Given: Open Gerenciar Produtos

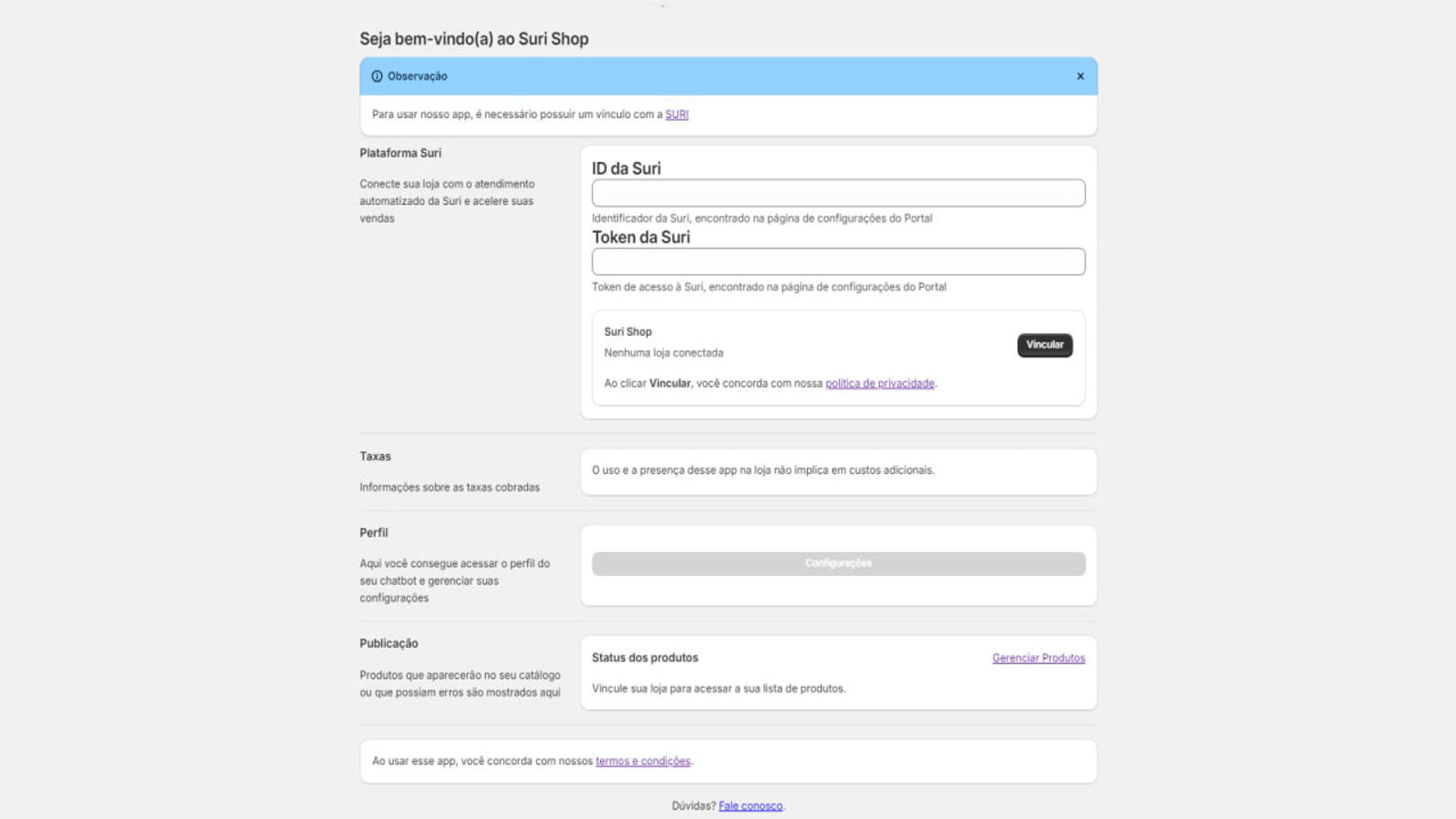Looking at the screenshot, I should tap(1038, 657).
